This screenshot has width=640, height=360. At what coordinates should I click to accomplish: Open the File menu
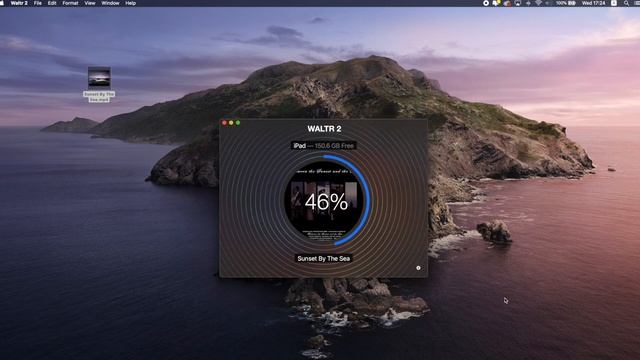[x=38, y=3]
